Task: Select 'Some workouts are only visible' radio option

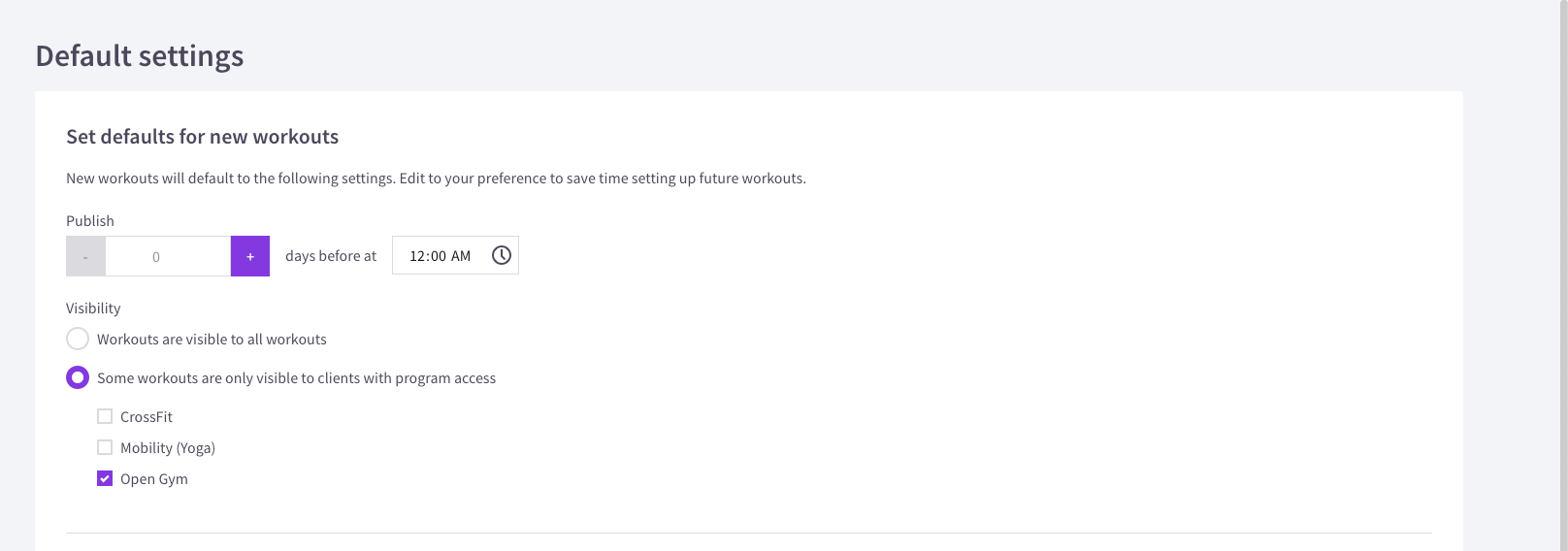Action: [78, 377]
